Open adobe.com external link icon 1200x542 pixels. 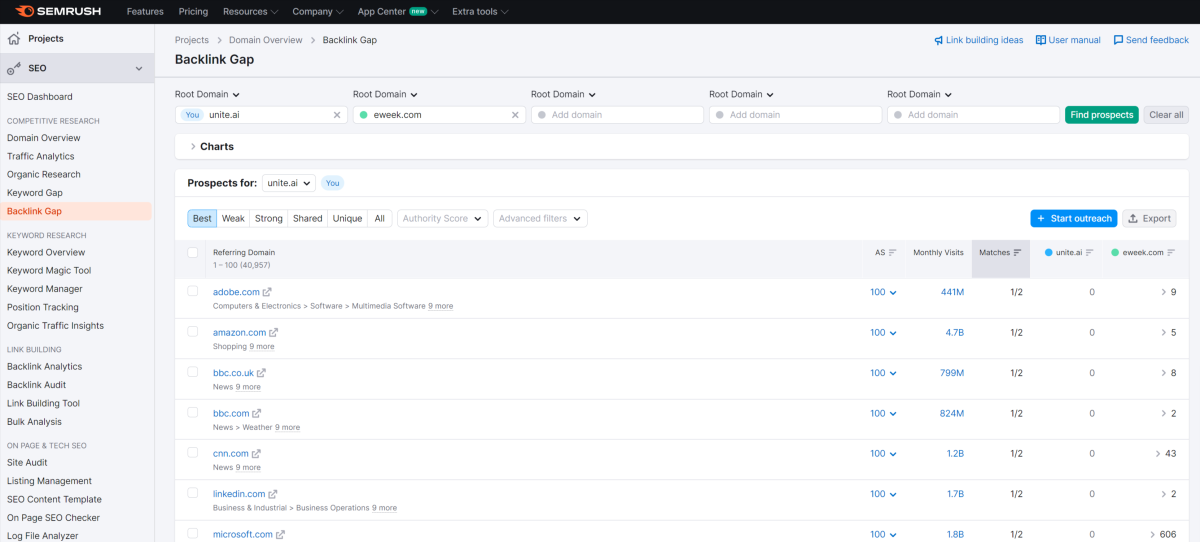(268, 292)
